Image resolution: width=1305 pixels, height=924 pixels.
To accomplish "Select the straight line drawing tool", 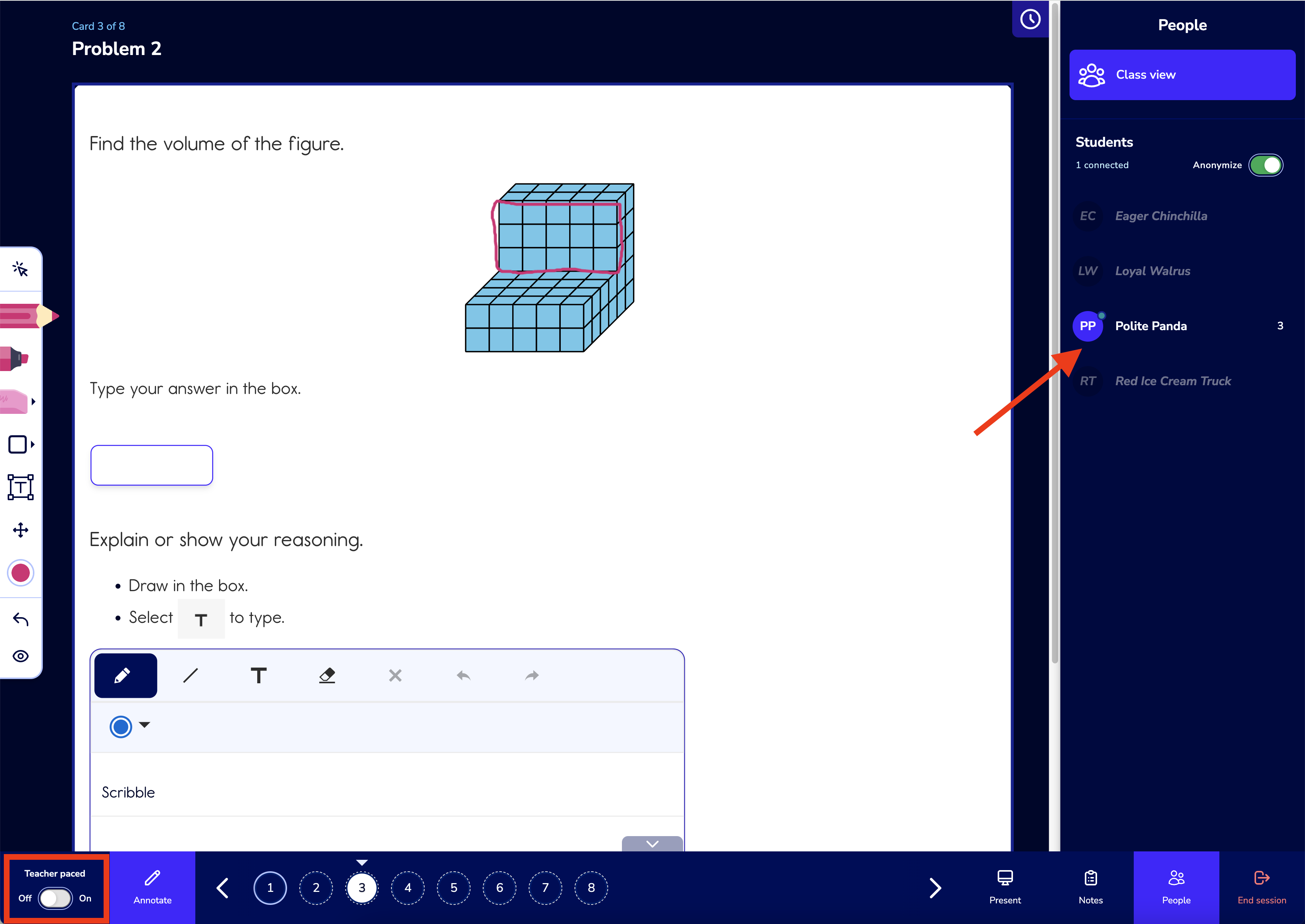I will point(191,675).
